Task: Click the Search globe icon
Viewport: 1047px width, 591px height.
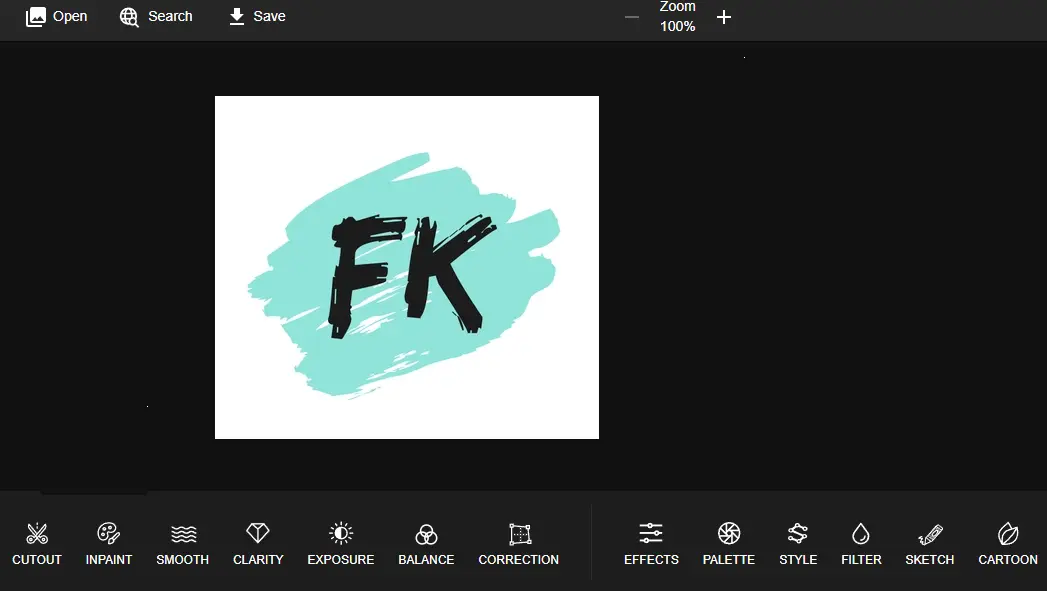Action: coord(129,17)
